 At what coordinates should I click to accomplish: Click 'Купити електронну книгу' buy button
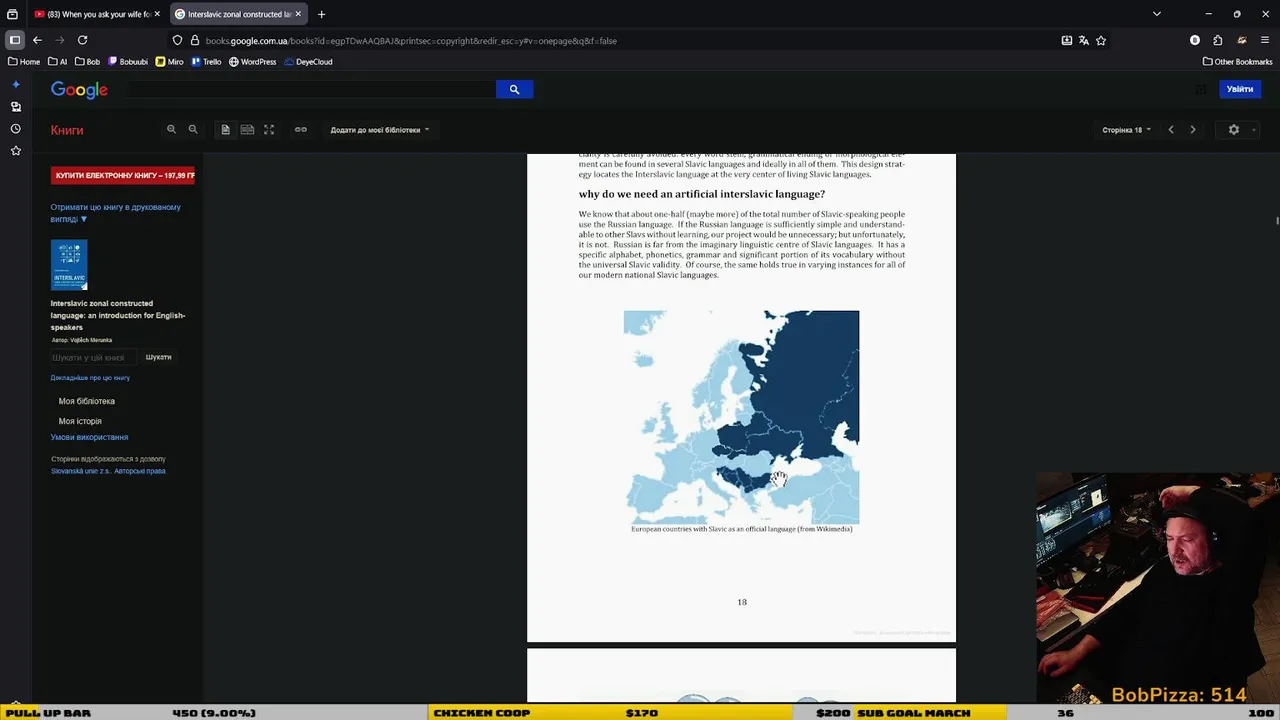(x=123, y=175)
